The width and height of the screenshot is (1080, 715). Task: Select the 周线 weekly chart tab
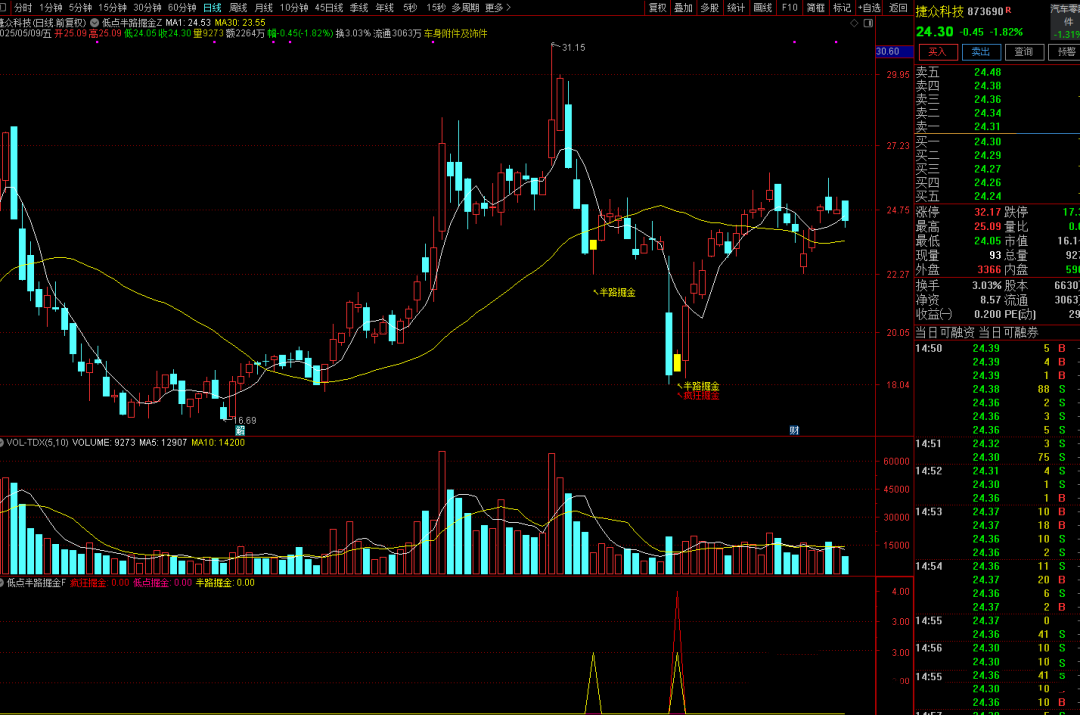[238, 7]
